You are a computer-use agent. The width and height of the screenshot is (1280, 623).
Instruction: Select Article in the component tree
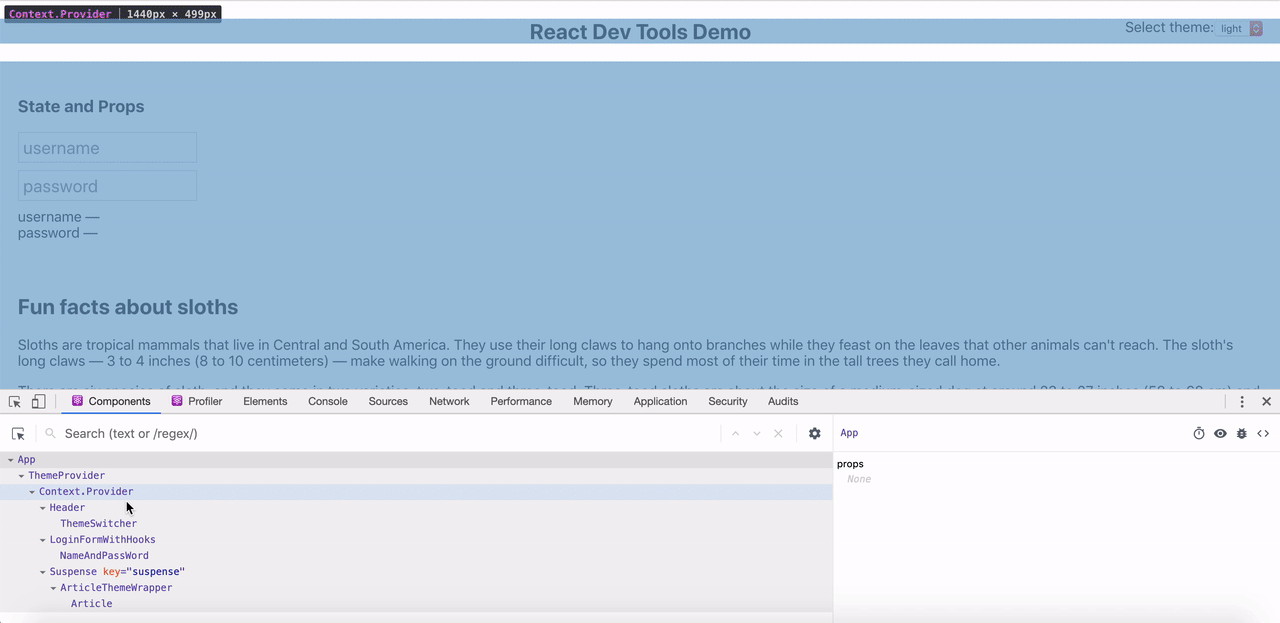point(91,604)
